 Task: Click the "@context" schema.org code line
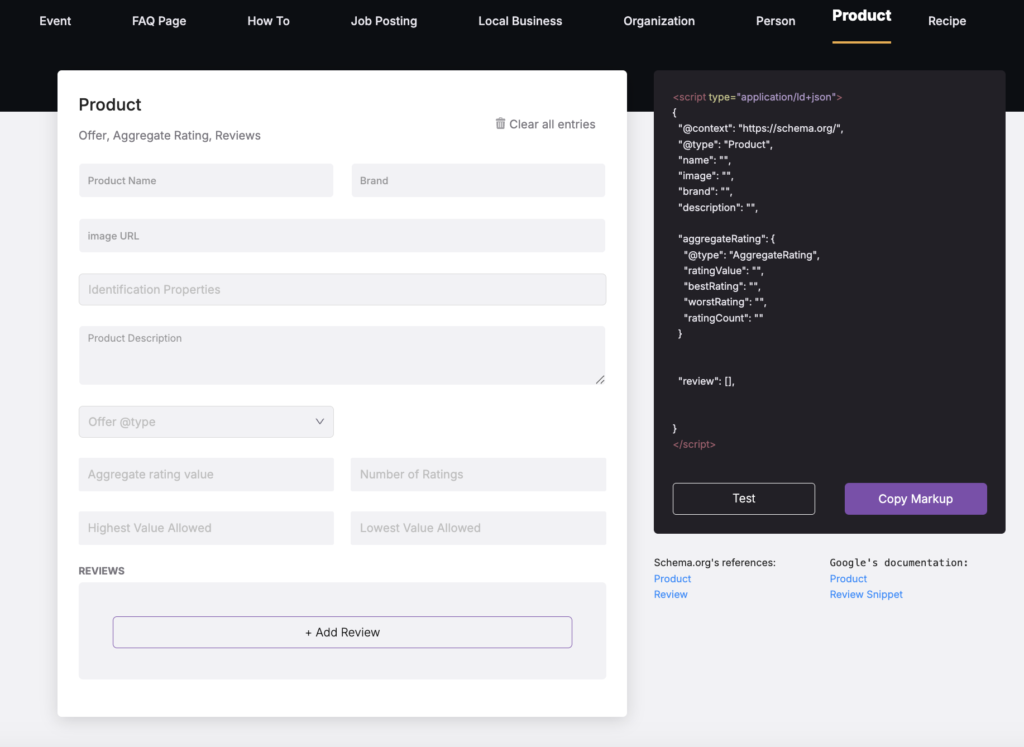(760, 129)
